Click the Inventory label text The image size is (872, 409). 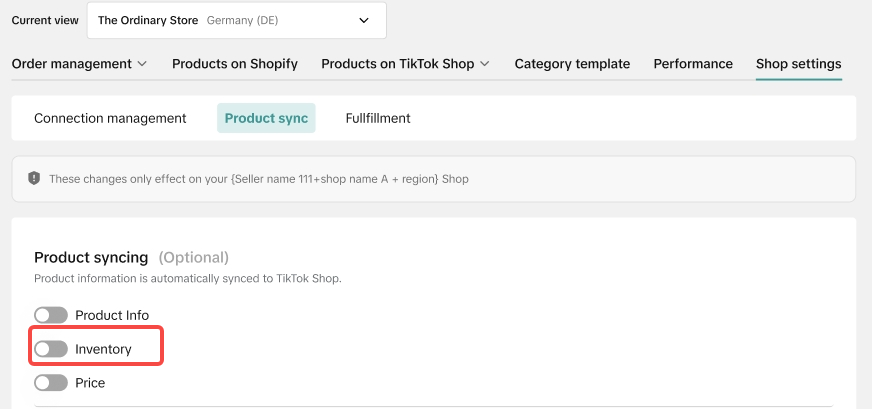103,349
